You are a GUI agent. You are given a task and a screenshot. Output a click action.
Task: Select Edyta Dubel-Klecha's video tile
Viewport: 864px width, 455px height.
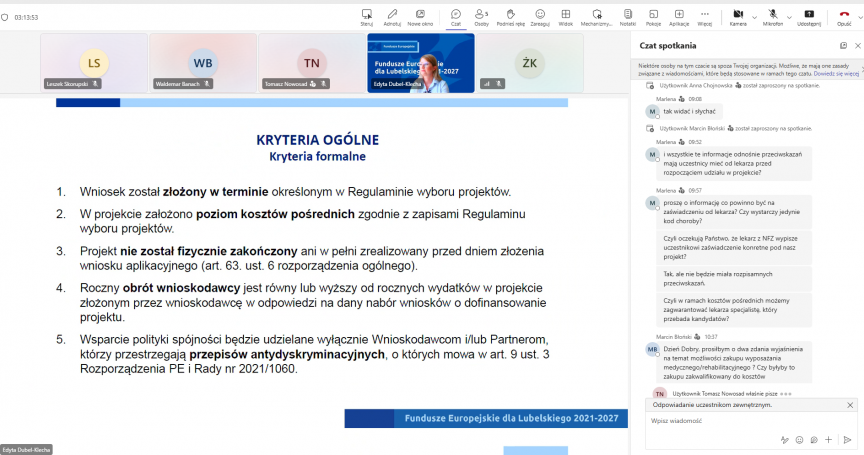click(421, 63)
